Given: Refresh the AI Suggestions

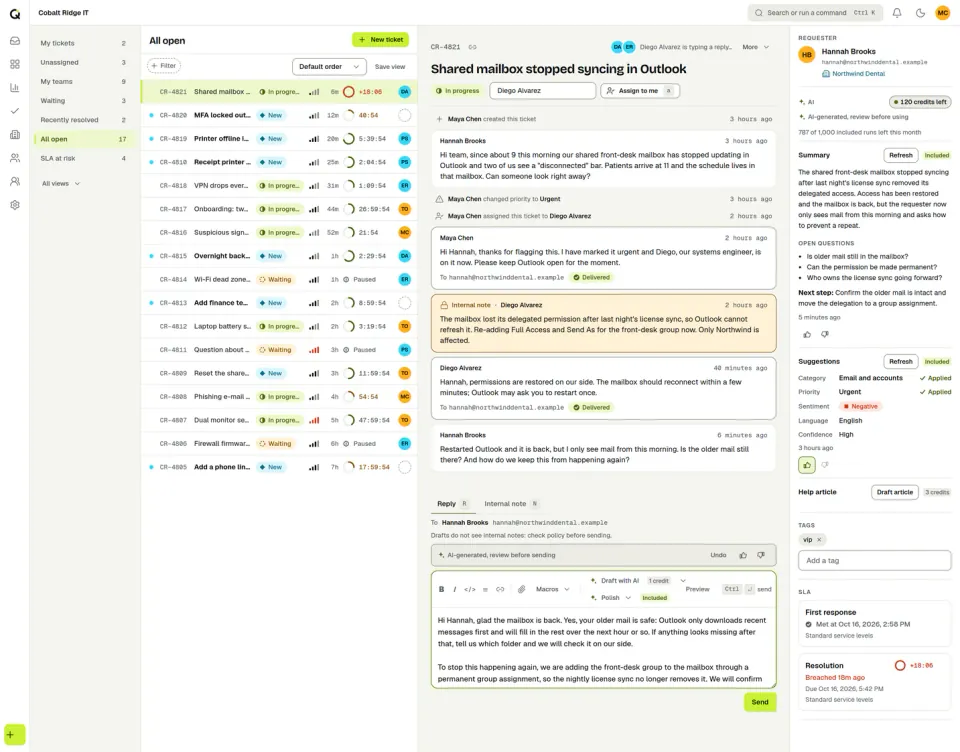Looking at the screenshot, I should [x=901, y=362].
